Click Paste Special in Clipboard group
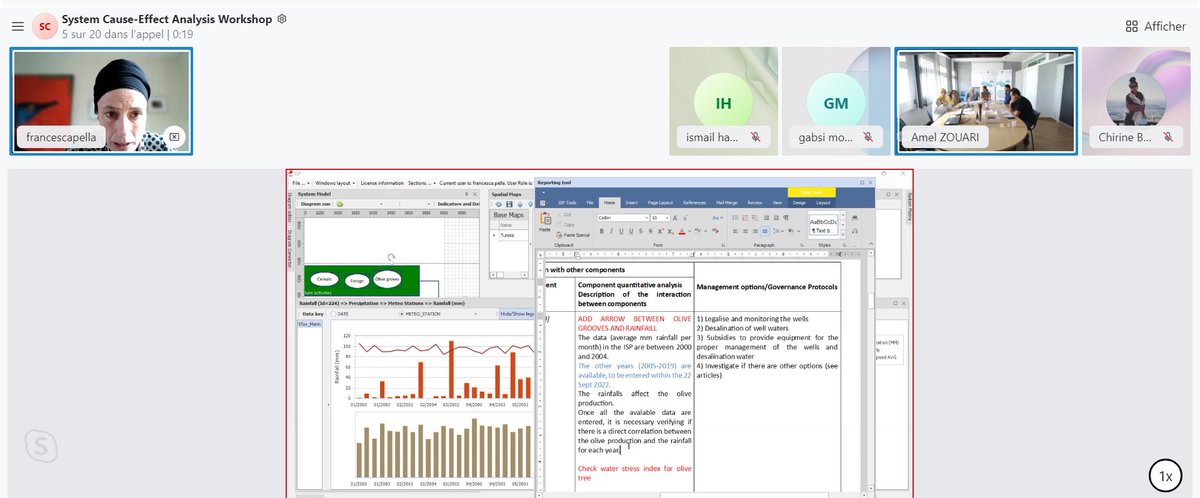 click(573, 235)
